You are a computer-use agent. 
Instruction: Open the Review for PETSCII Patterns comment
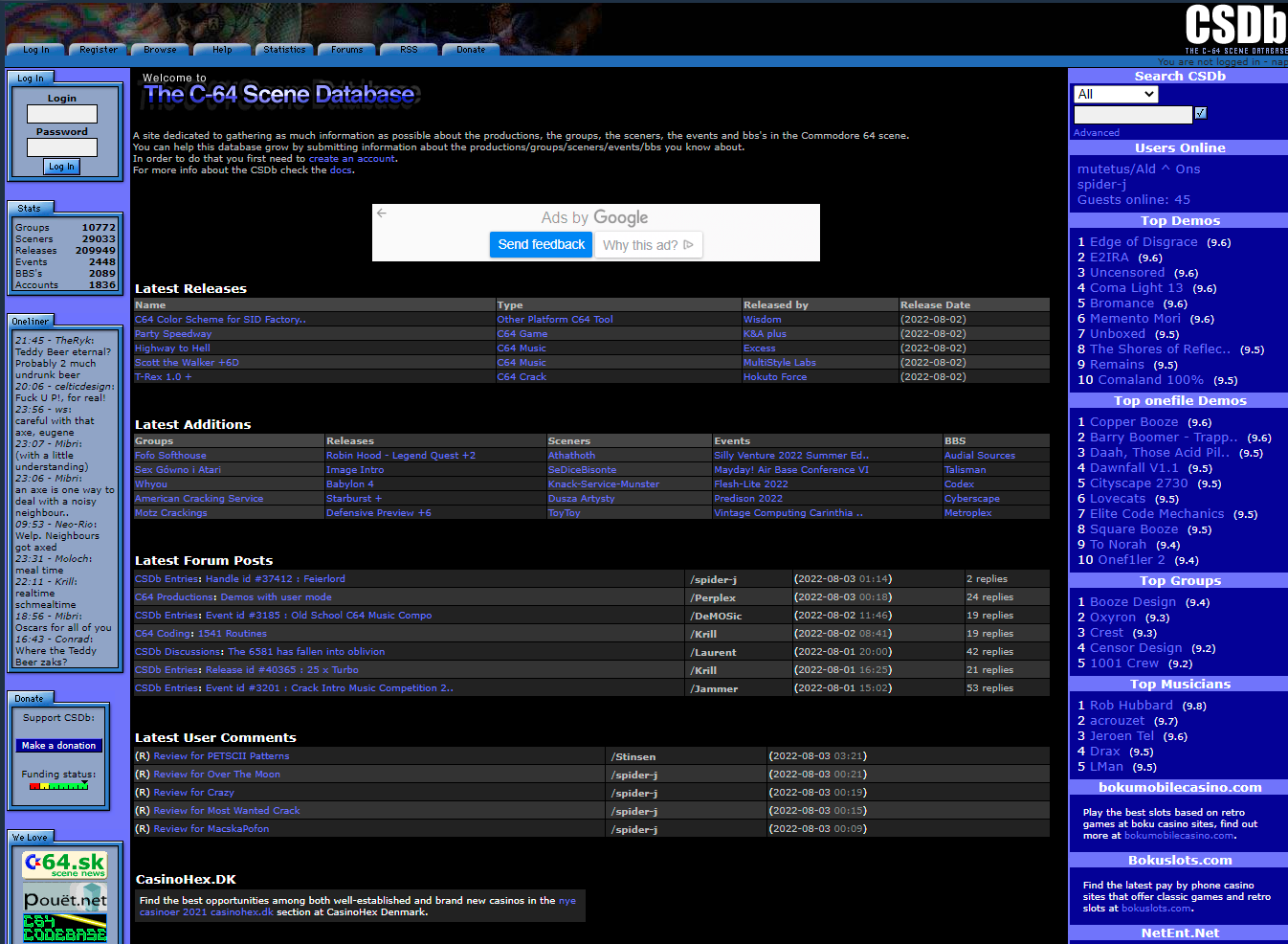(x=221, y=756)
